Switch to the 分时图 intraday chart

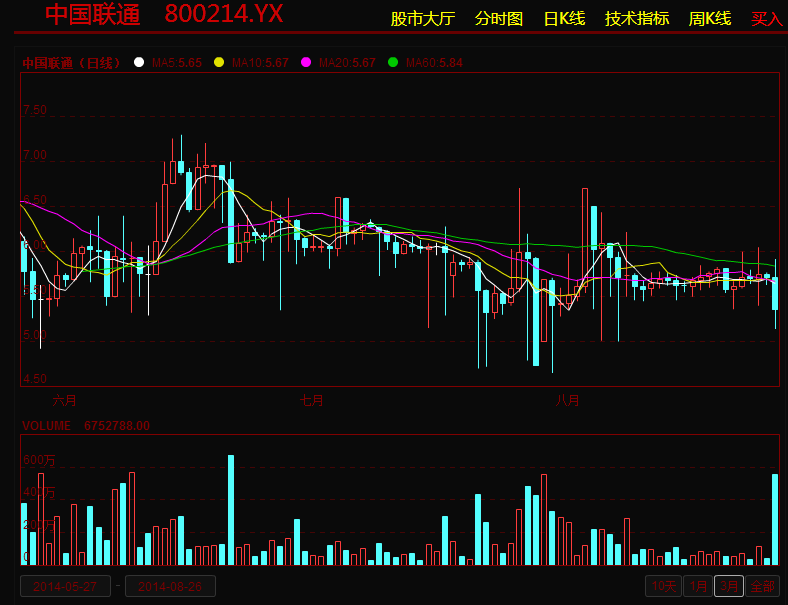tap(498, 19)
